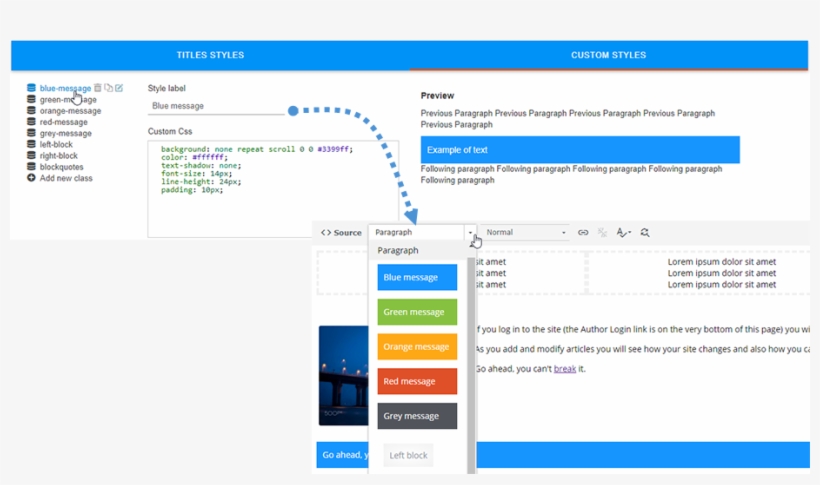Select the grey-message class
The width and height of the screenshot is (820, 485).
pos(66,133)
